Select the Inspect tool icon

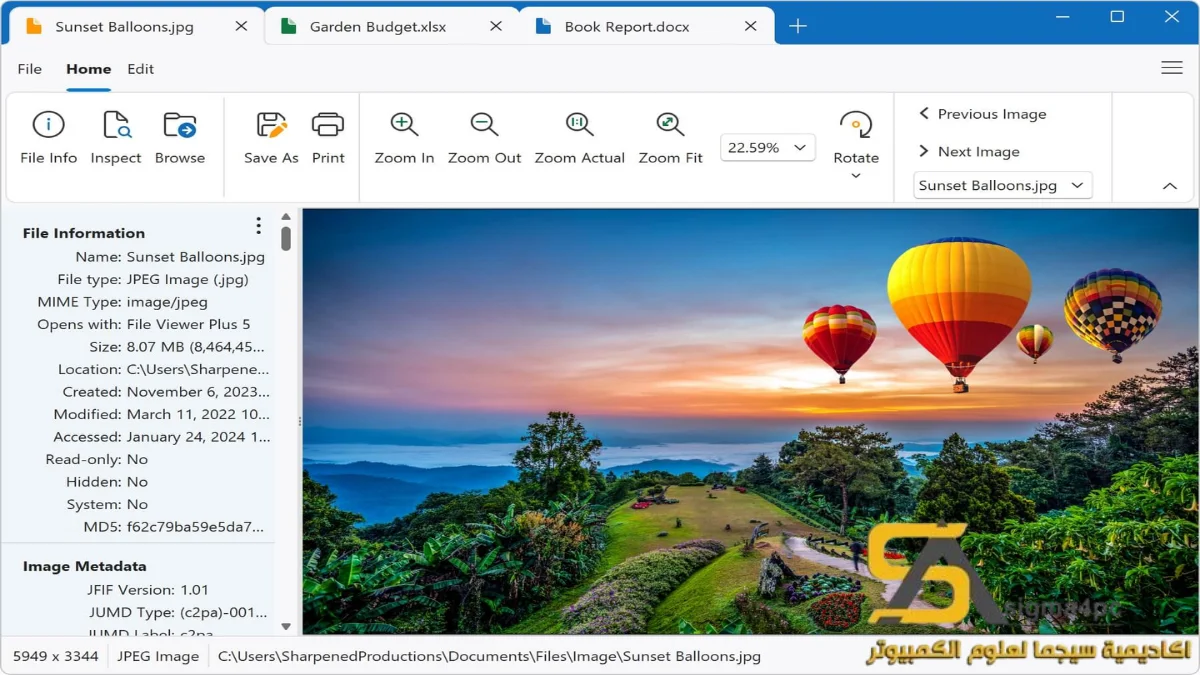[x=116, y=125]
